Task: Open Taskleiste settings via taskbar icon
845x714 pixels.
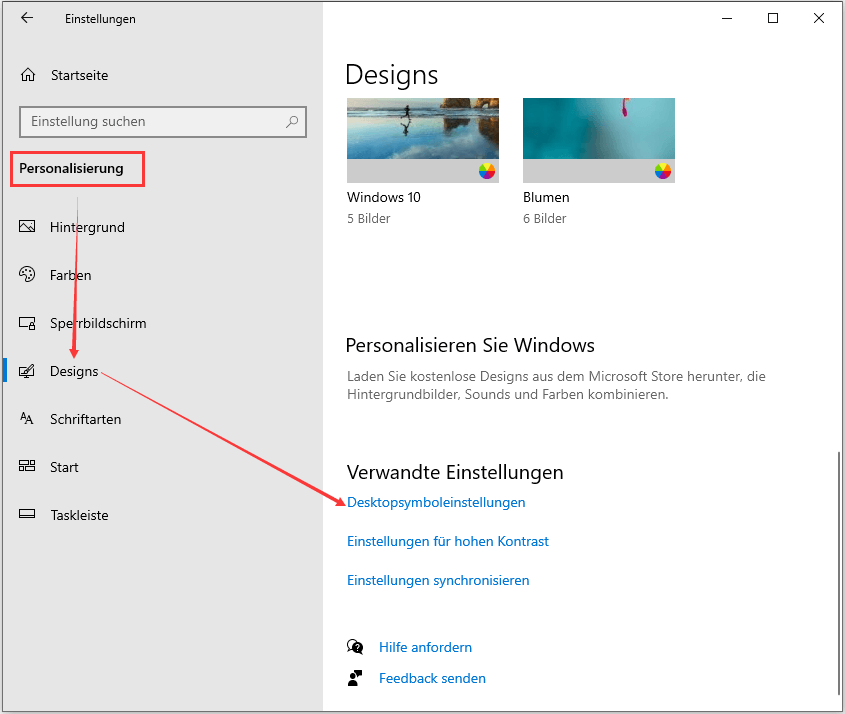Action: point(26,515)
